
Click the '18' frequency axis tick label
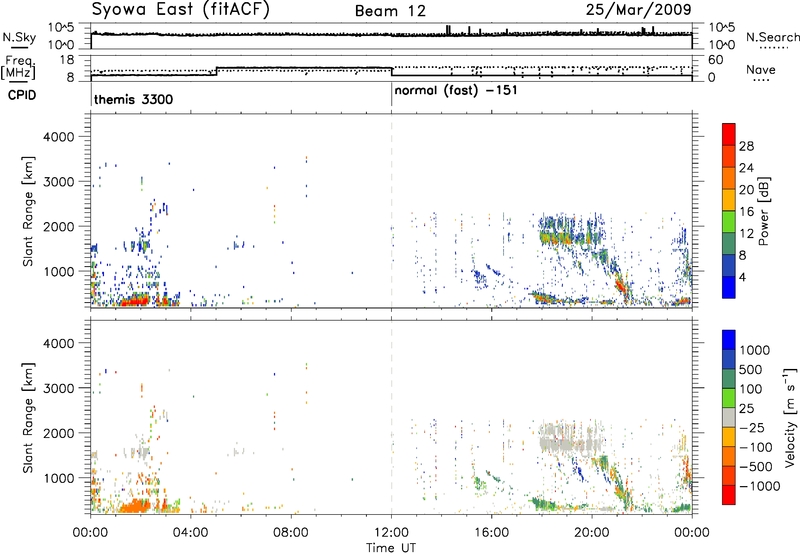point(67,60)
